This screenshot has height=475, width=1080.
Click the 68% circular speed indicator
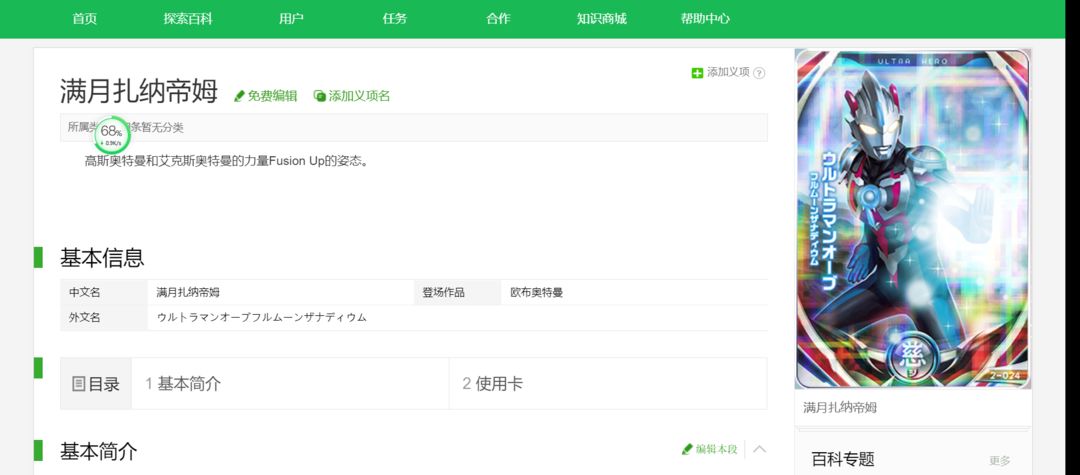click(112, 135)
